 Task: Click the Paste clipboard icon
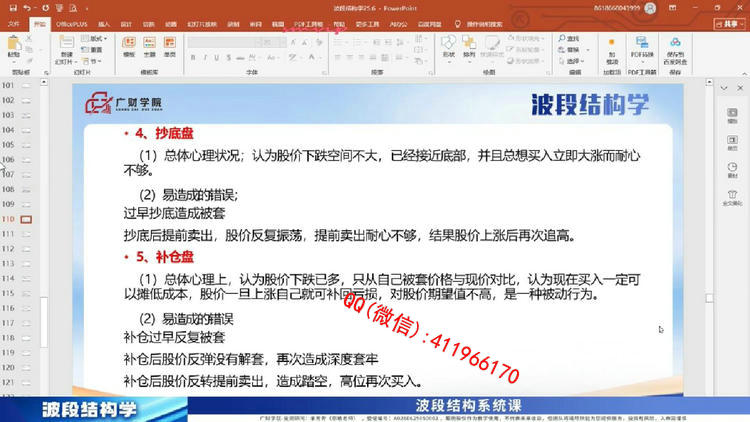pos(14,44)
